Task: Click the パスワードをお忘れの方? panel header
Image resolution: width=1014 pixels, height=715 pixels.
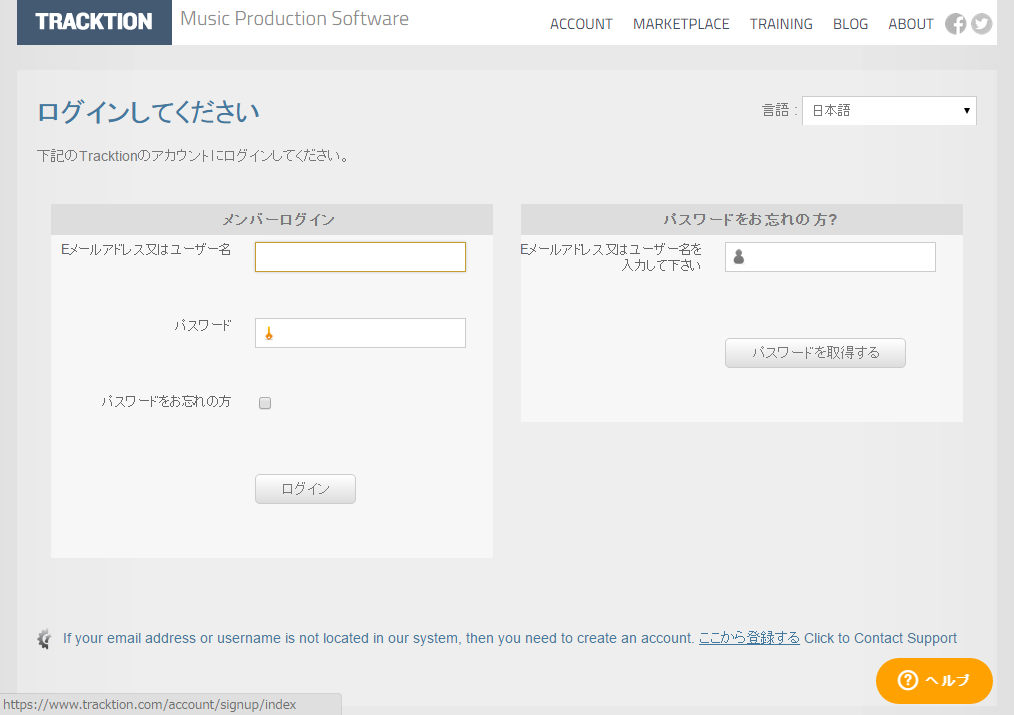Action: [x=742, y=220]
